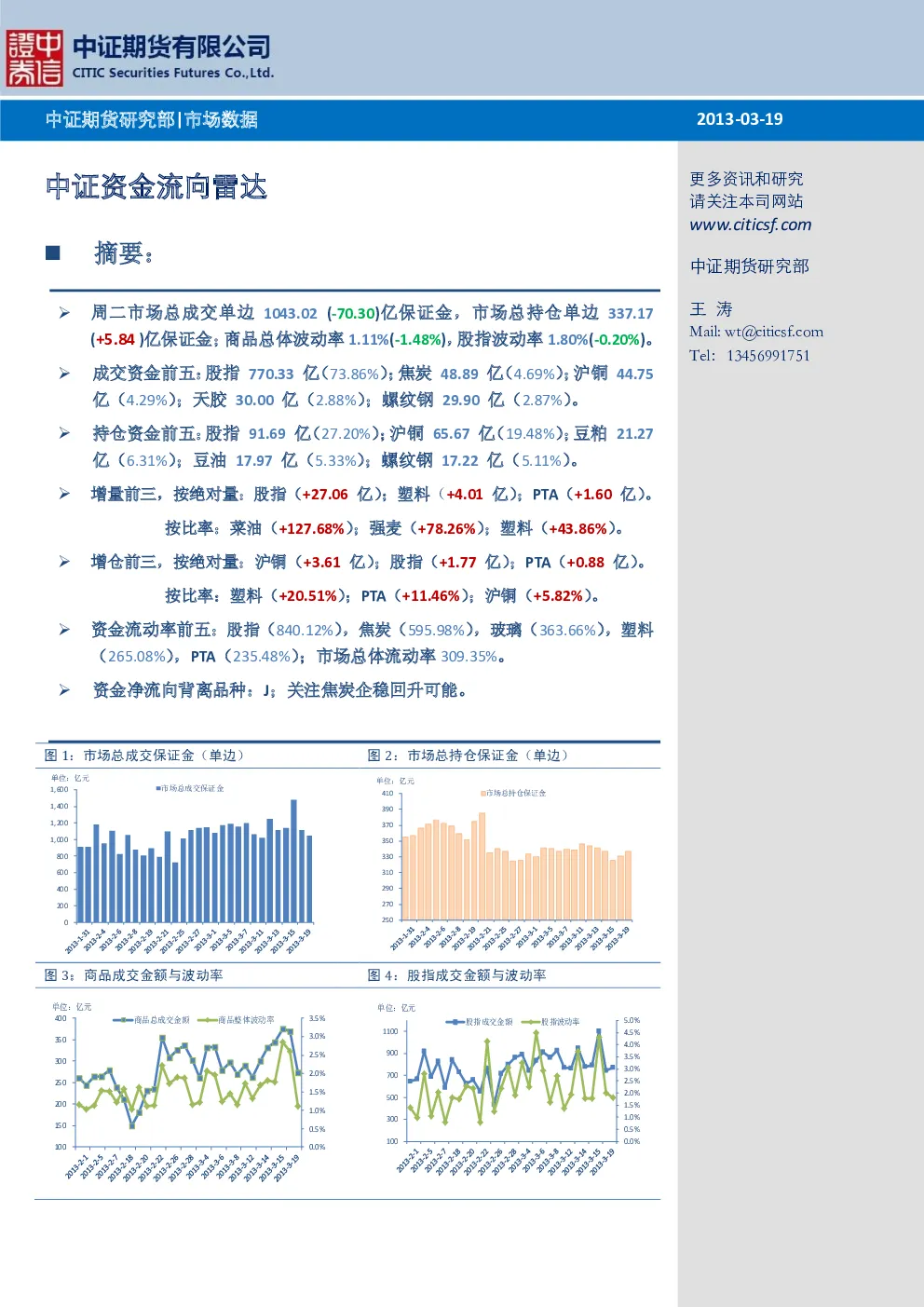This screenshot has width=924, height=1307.
Task: Click the line about 资金净流向背离品种
Action: 279,690
